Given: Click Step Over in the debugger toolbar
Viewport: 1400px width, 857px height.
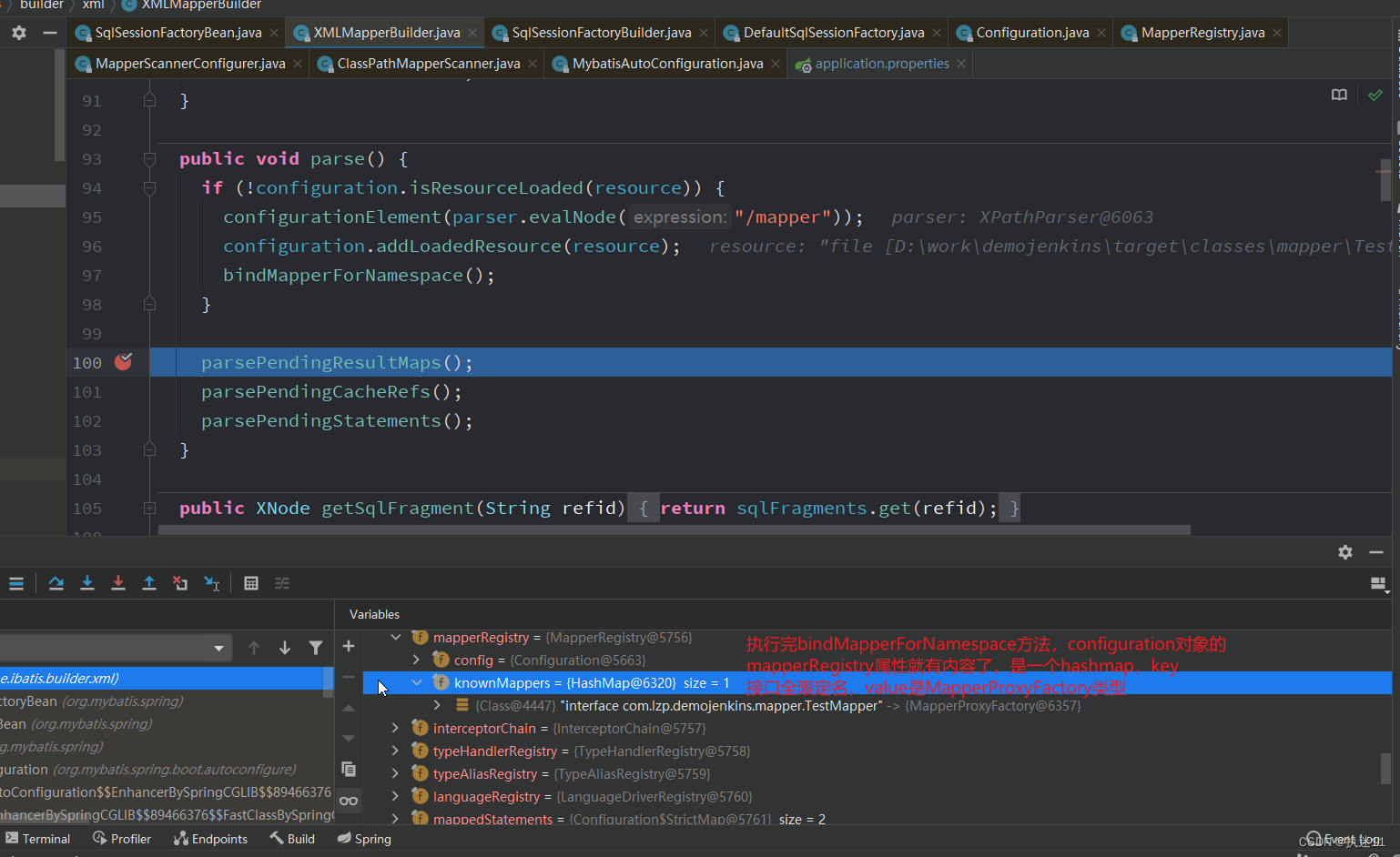Looking at the screenshot, I should click(56, 583).
